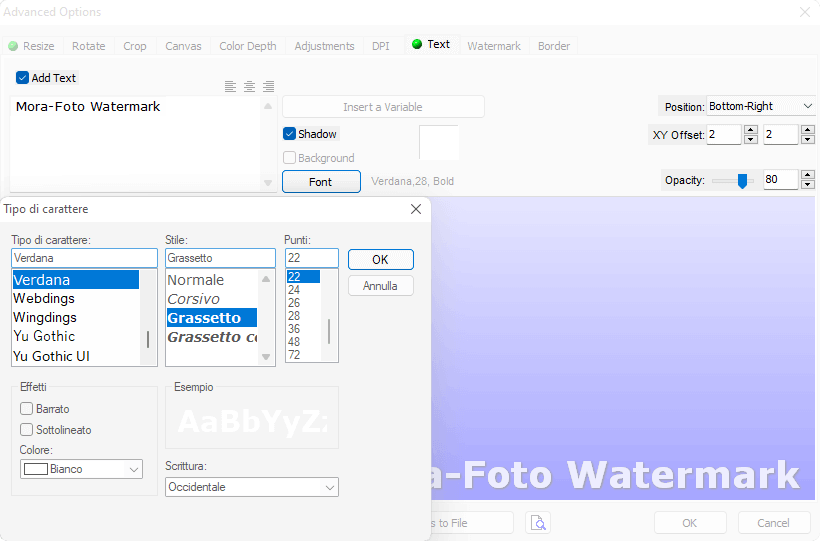Select Yu Gothic font
Image resolution: width=820 pixels, height=541 pixels.
pyautogui.click(x=76, y=336)
